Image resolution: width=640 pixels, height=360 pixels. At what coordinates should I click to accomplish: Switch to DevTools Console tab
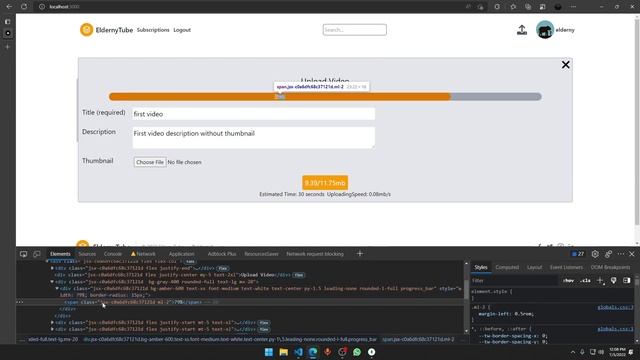(113, 254)
